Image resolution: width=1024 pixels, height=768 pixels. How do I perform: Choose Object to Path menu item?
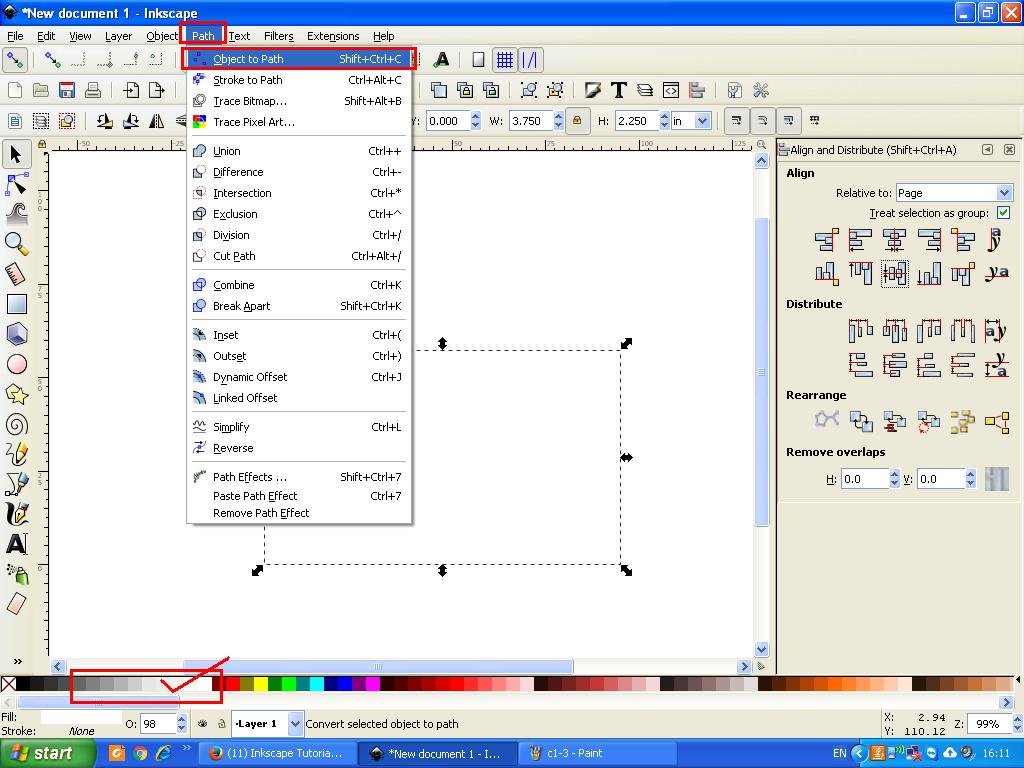click(298, 59)
